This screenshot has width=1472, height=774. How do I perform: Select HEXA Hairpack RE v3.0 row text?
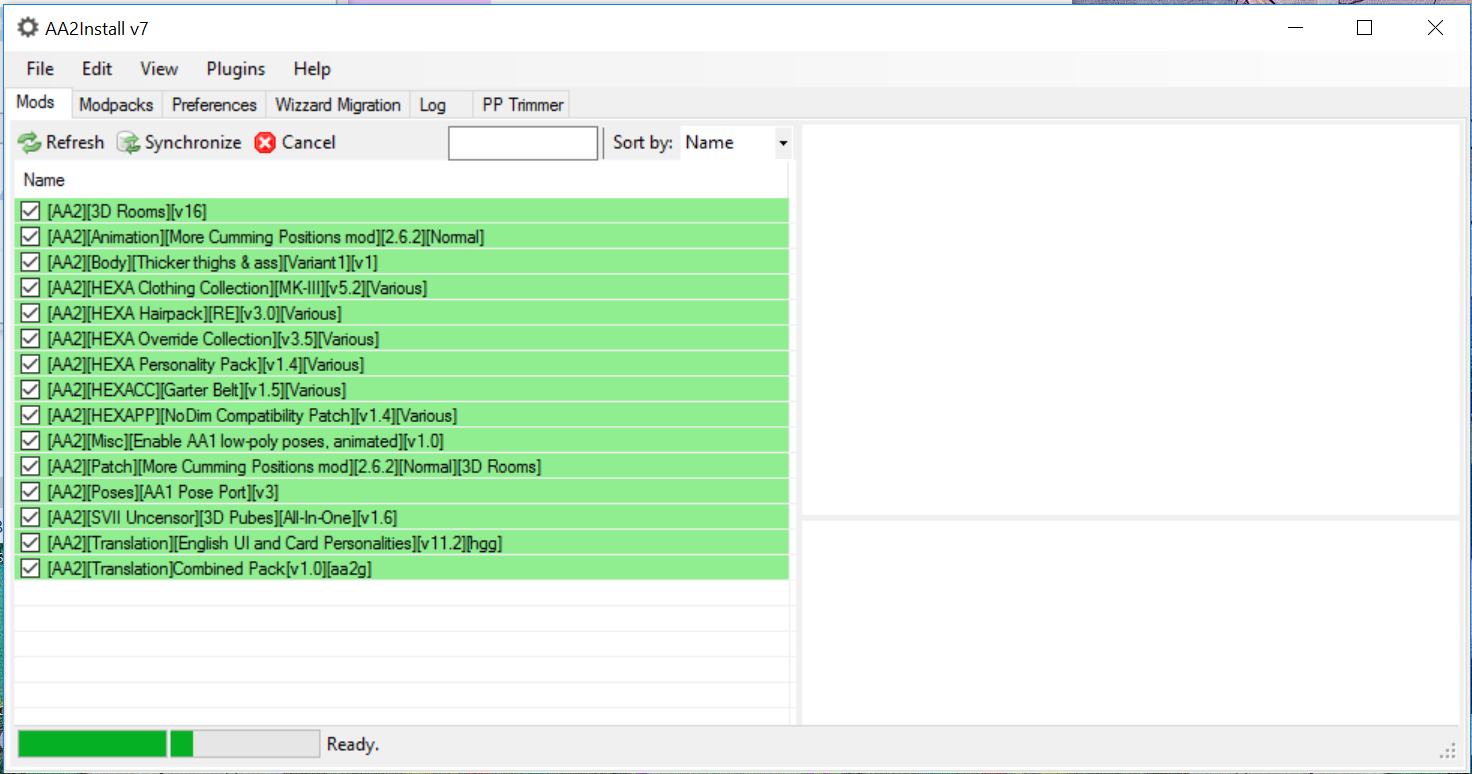pyautogui.click(x=194, y=313)
